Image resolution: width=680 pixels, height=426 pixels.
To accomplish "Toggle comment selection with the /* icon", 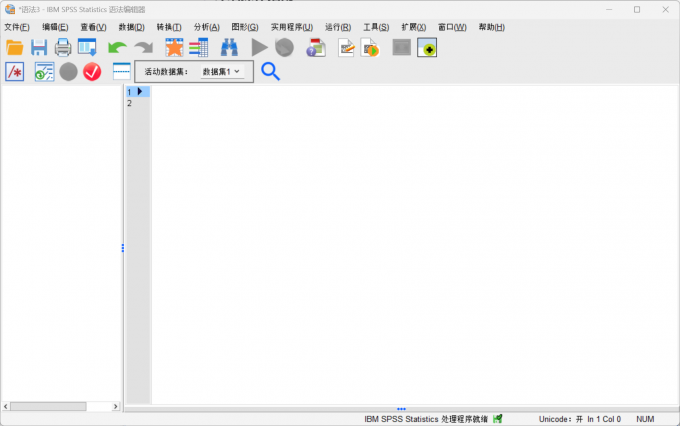I will (14, 71).
